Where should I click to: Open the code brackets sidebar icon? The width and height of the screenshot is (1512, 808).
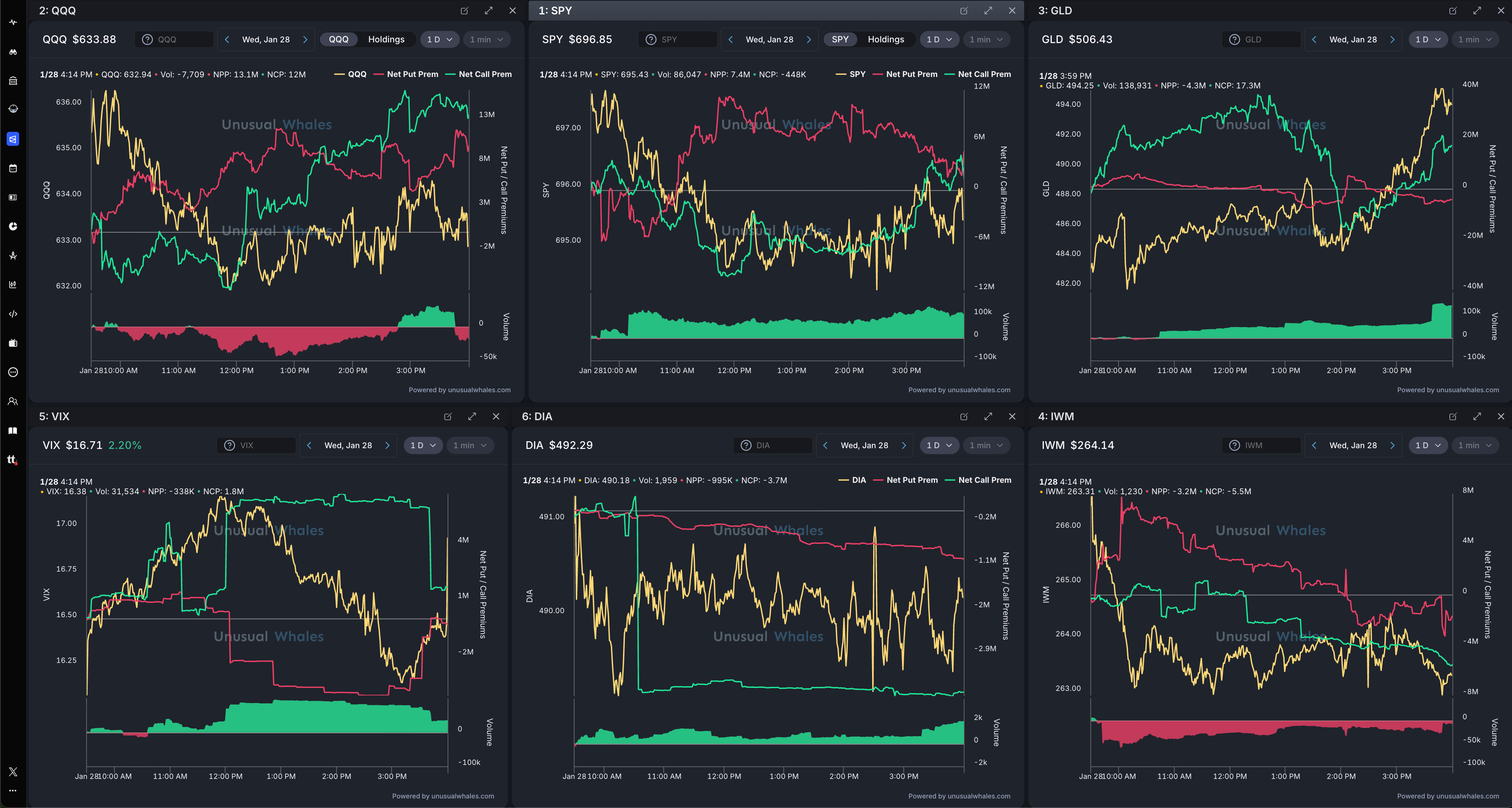[13, 314]
